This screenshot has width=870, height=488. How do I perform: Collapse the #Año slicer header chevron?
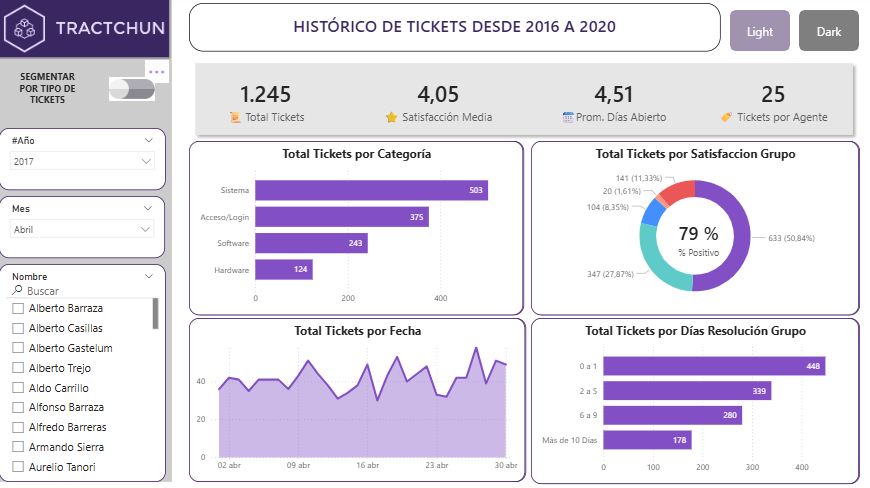coord(148,140)
